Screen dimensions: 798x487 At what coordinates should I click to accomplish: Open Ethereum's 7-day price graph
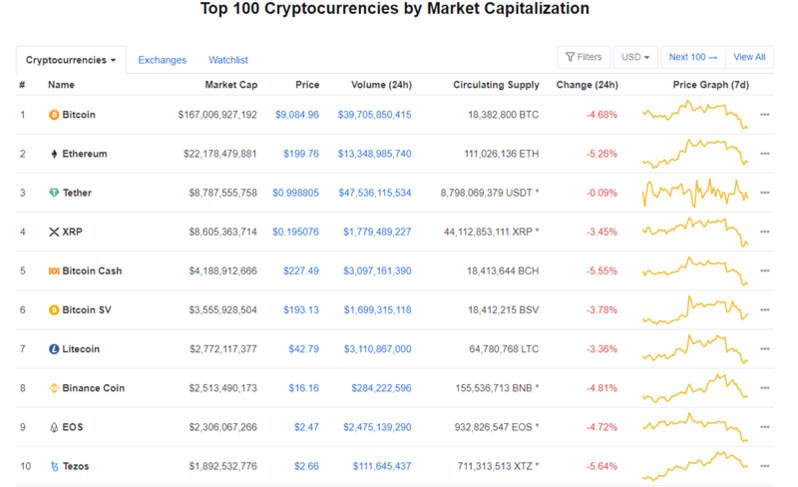click(x=696, y=152)
